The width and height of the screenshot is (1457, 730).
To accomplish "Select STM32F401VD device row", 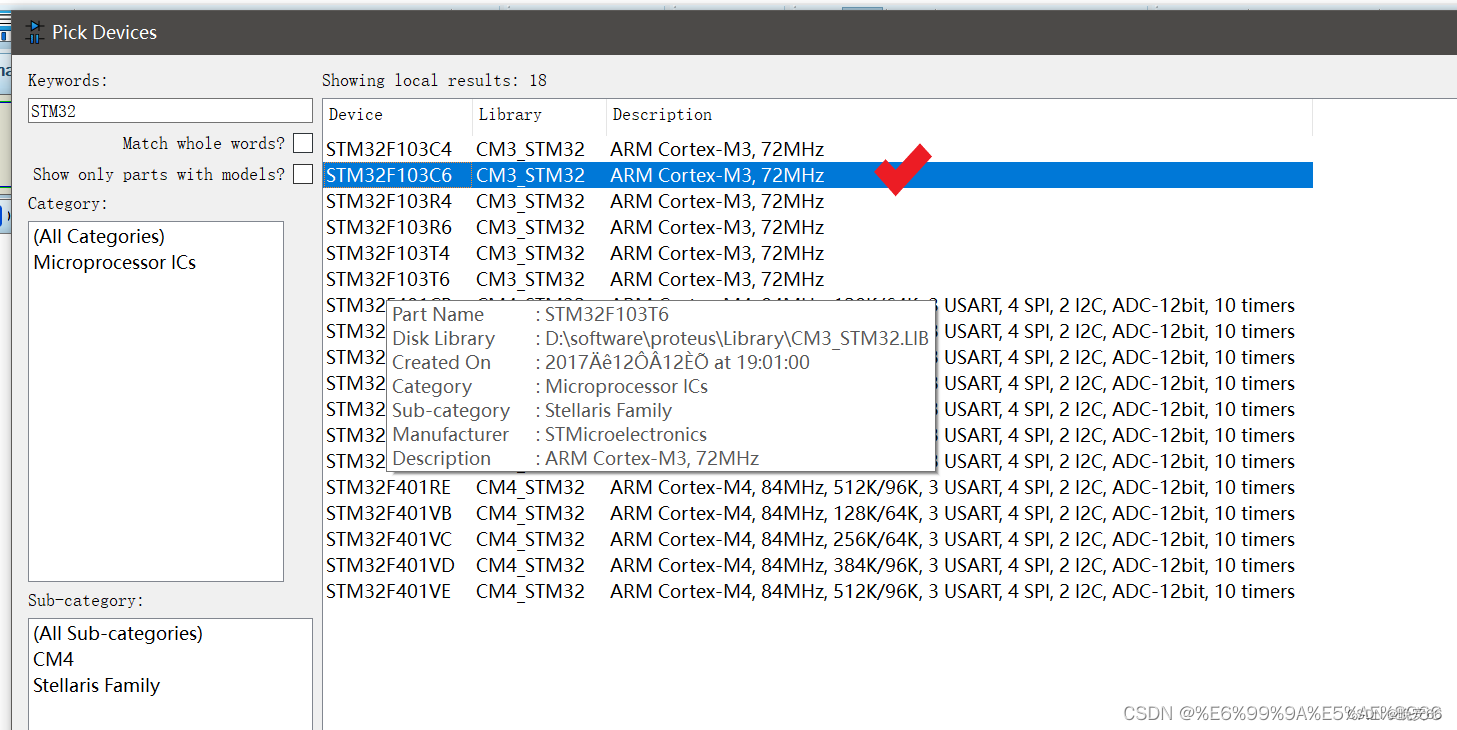I will click(x=818, y=566).
